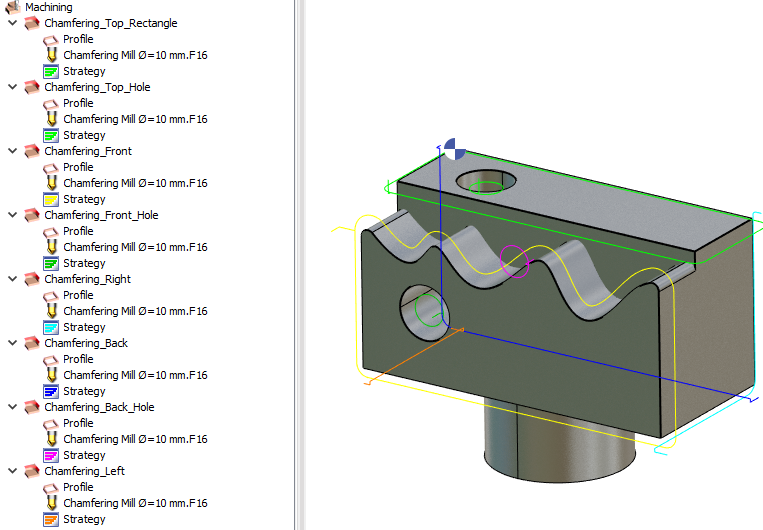Click the Chamfering_Top_Rectangle operation icon
This screenshot has height=530, width=763.
(32, 23)
